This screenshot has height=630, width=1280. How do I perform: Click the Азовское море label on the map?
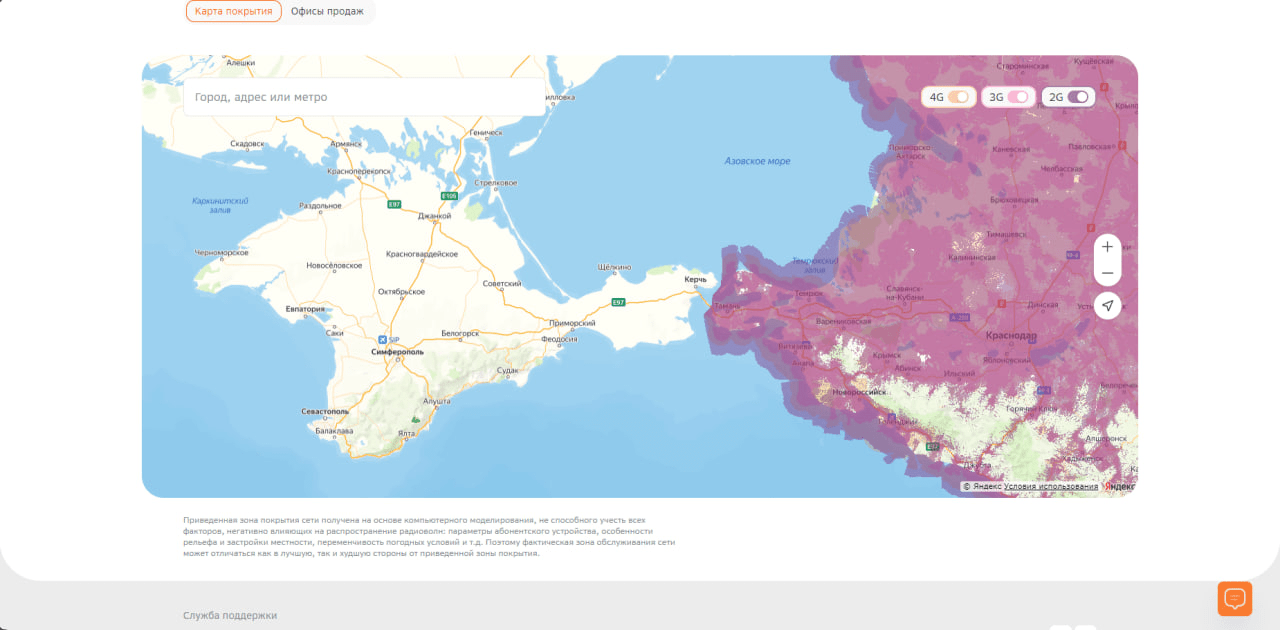tap(757, 161)
